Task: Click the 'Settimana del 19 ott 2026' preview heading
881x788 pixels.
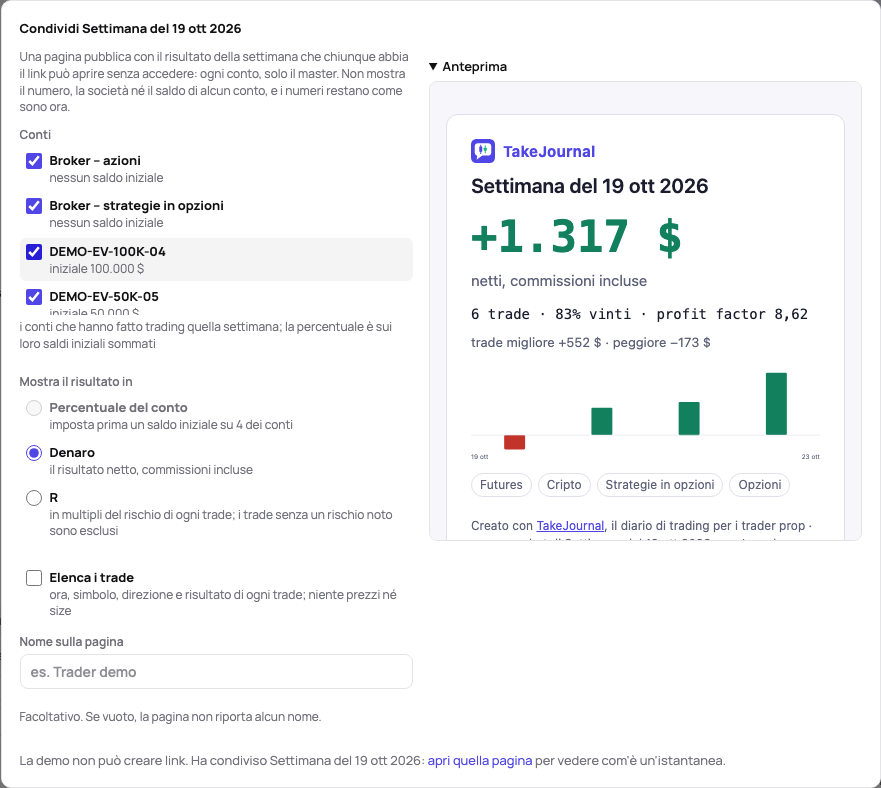Action: point(589,186)
